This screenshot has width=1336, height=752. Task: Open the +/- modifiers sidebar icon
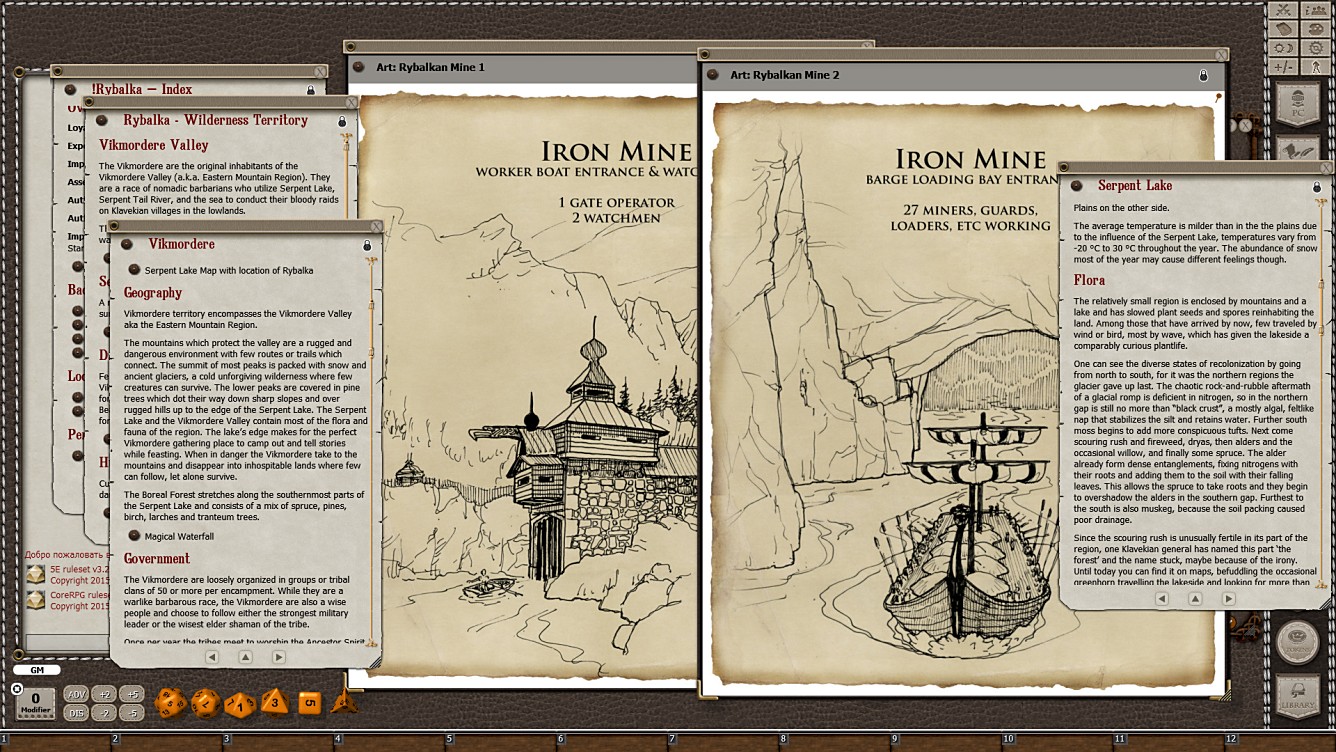[1284, 65]
